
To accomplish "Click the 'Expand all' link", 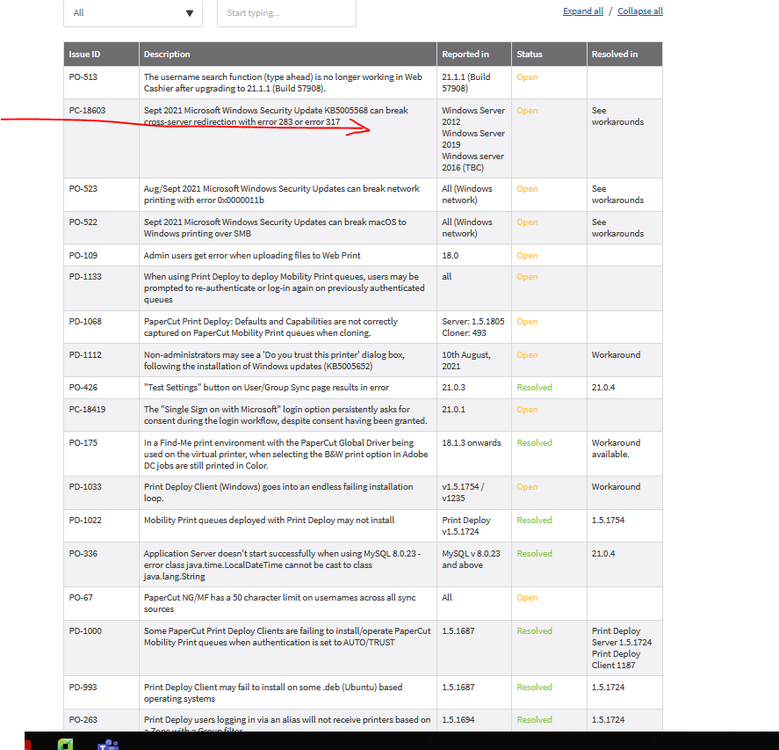I will click(583, 11).
